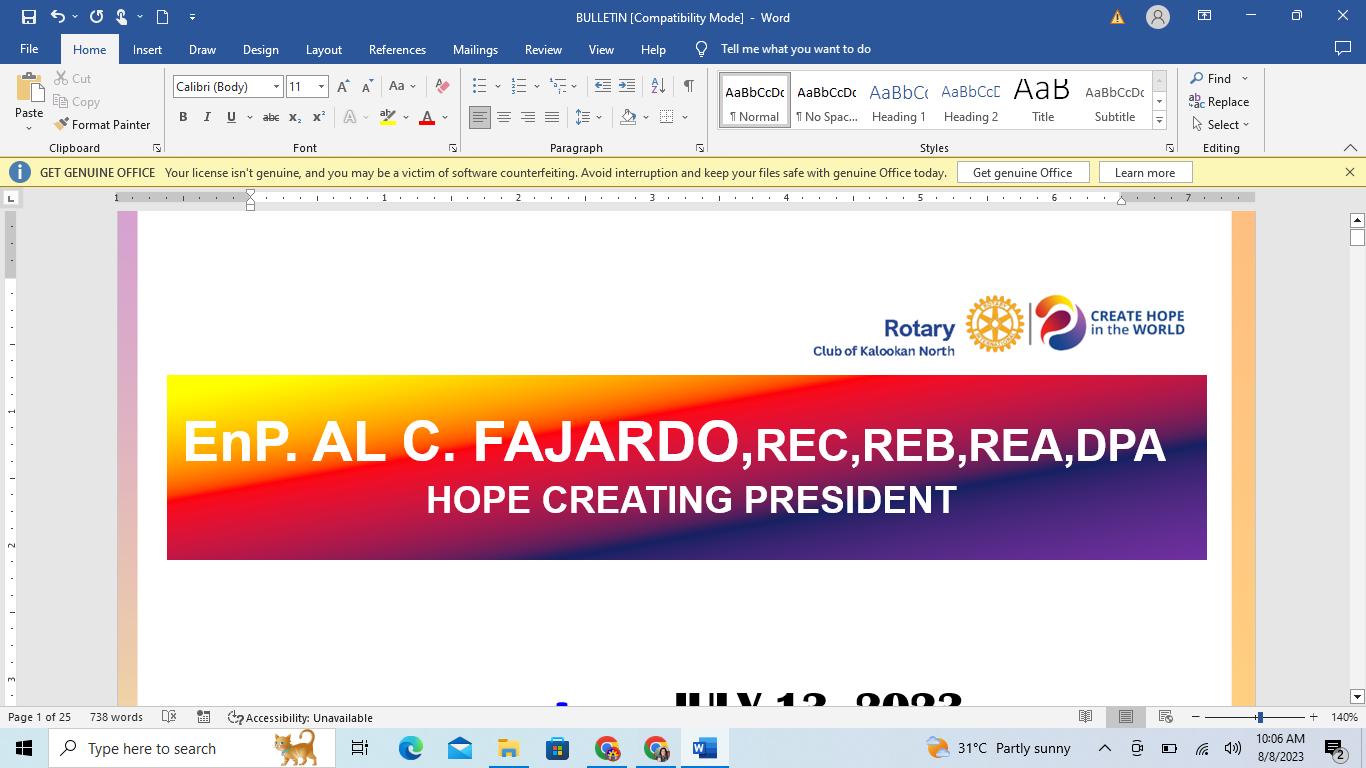Pick the red Font Color button
The image size is (1366, 768).
(x=427, y=117)
